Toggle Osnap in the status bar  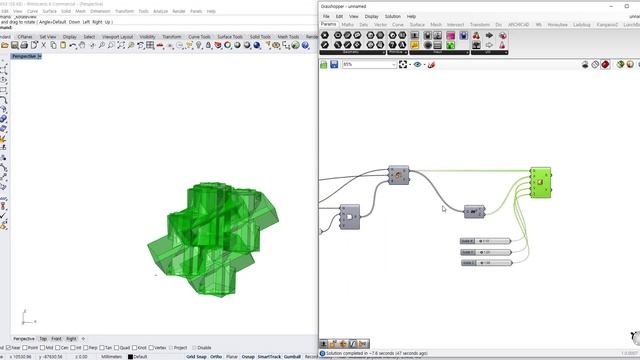pyautogui.click(x=248, y=357)
